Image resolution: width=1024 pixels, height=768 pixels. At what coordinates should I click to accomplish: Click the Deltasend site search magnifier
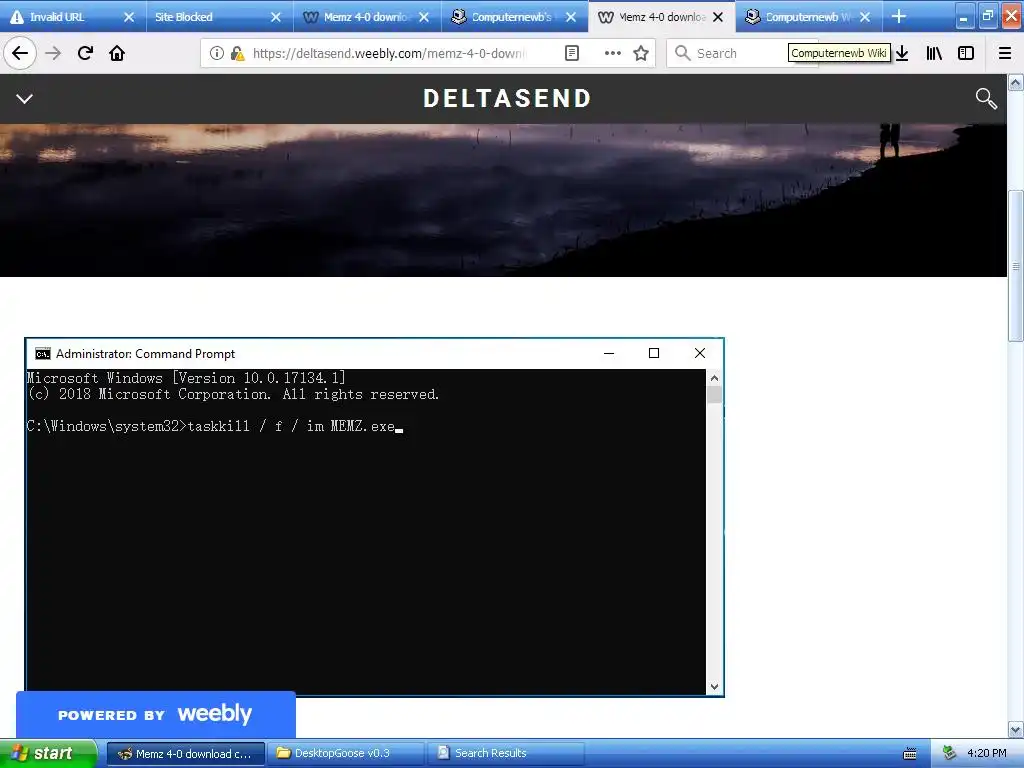click(986, 99)
